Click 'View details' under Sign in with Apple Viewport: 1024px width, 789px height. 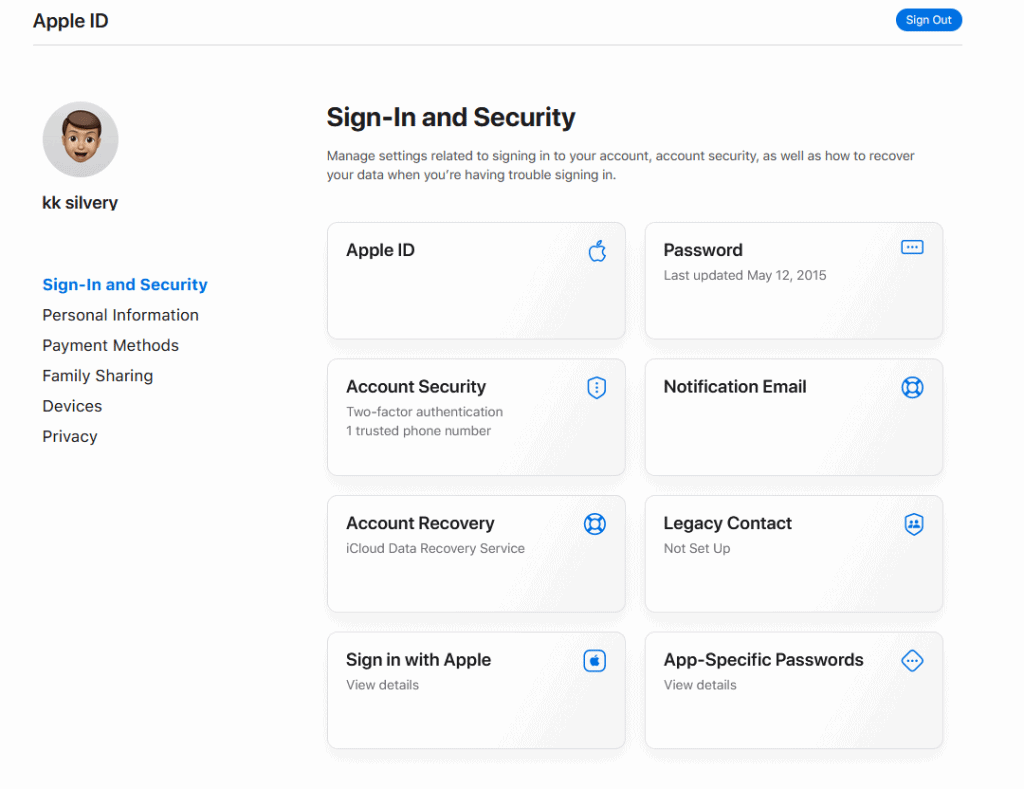point(382,684)
